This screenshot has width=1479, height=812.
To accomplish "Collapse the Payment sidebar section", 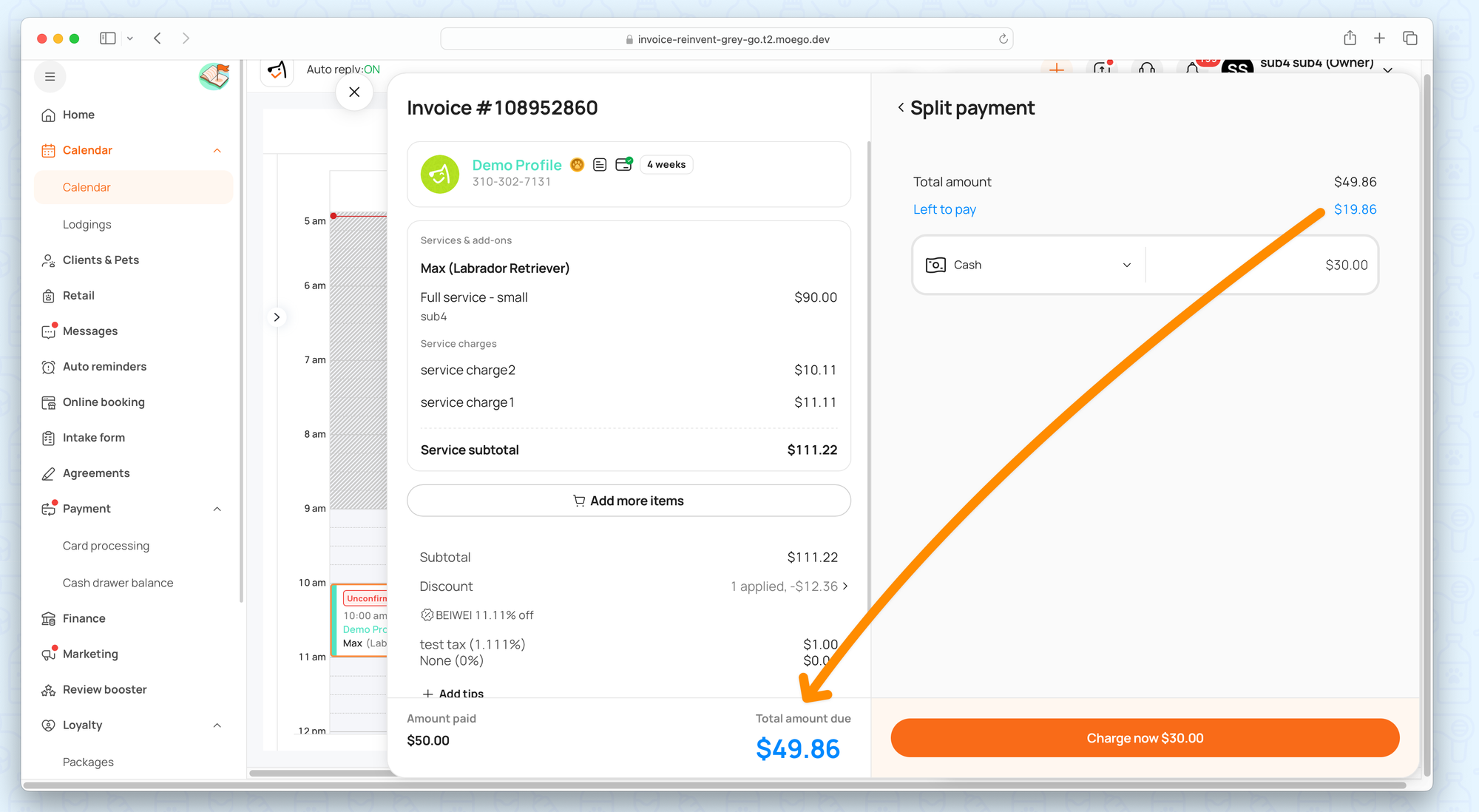I will tap(217, 509).
